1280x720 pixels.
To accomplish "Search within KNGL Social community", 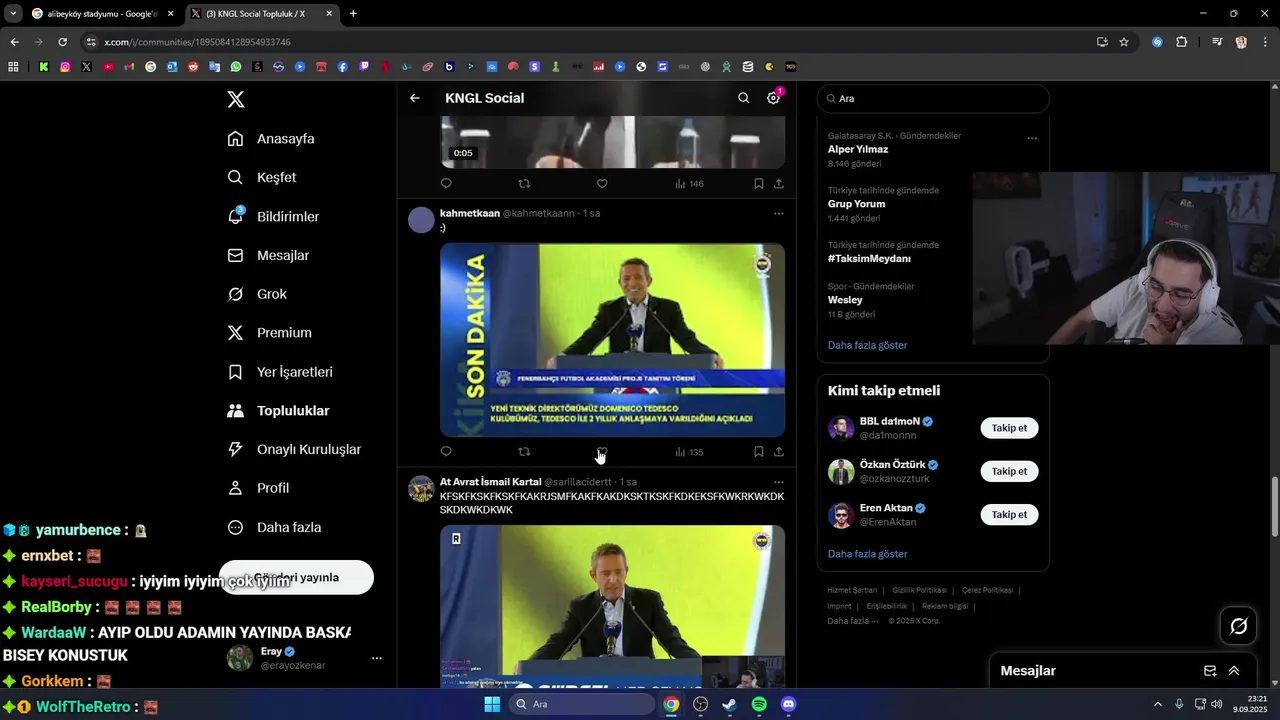I will coord(743,98).
